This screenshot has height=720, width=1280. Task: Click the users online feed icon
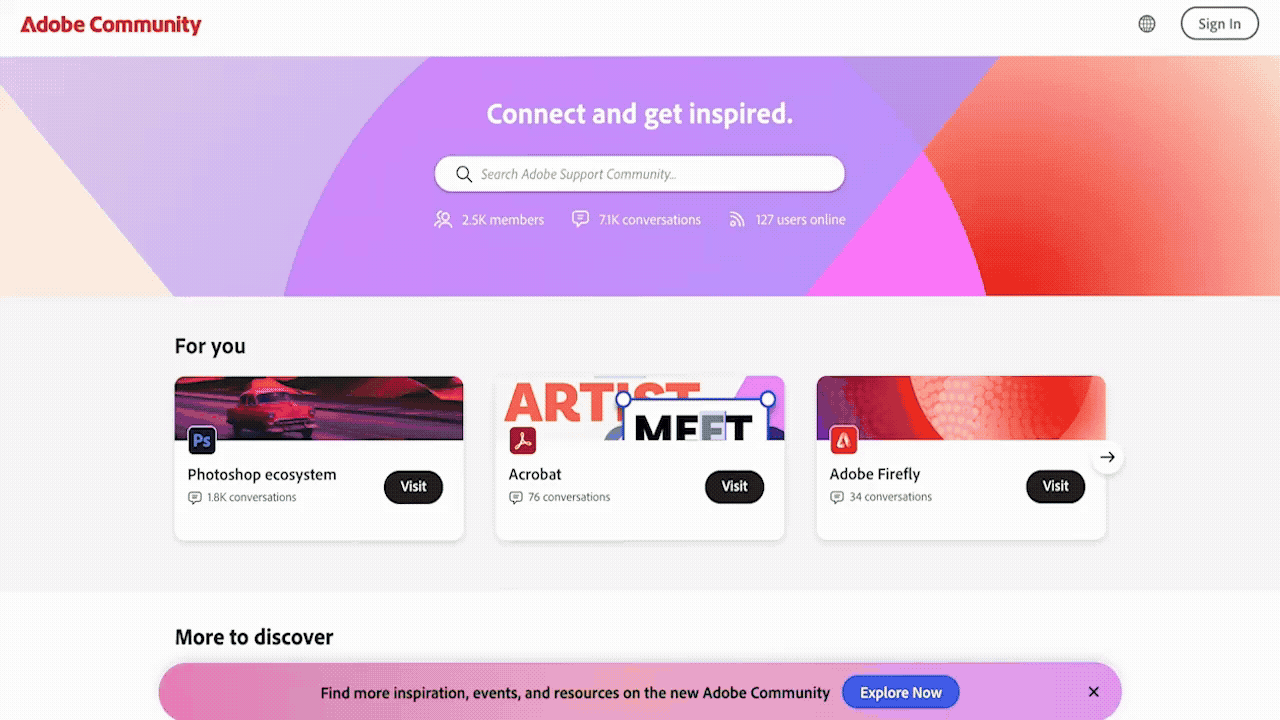pos(737,219)
